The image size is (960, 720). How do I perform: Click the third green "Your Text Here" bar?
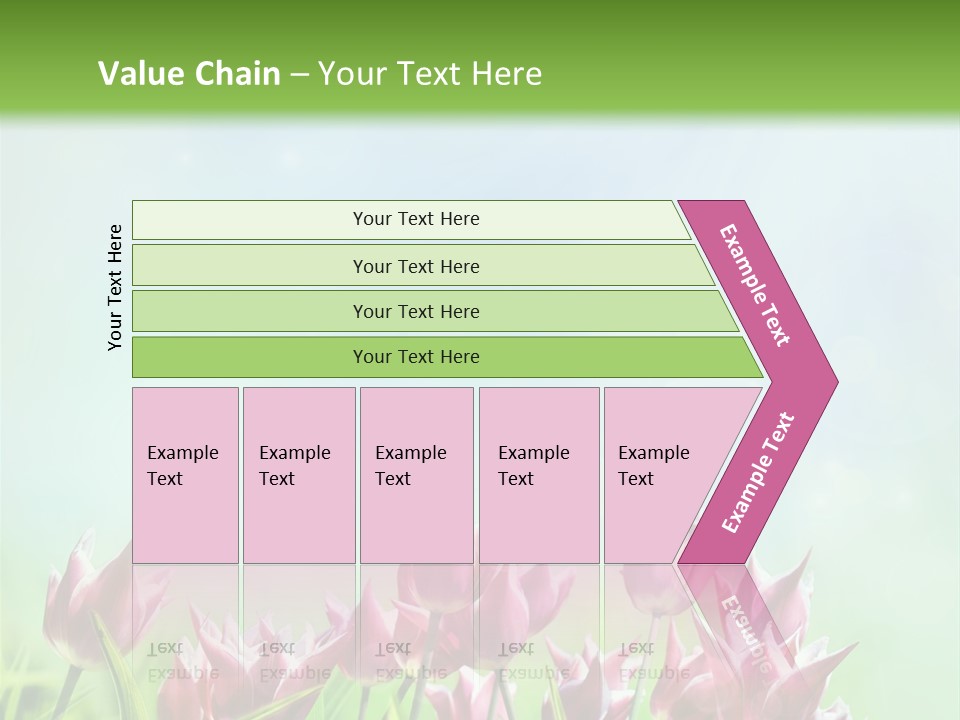pyautogui.click(x=416, y=311)
